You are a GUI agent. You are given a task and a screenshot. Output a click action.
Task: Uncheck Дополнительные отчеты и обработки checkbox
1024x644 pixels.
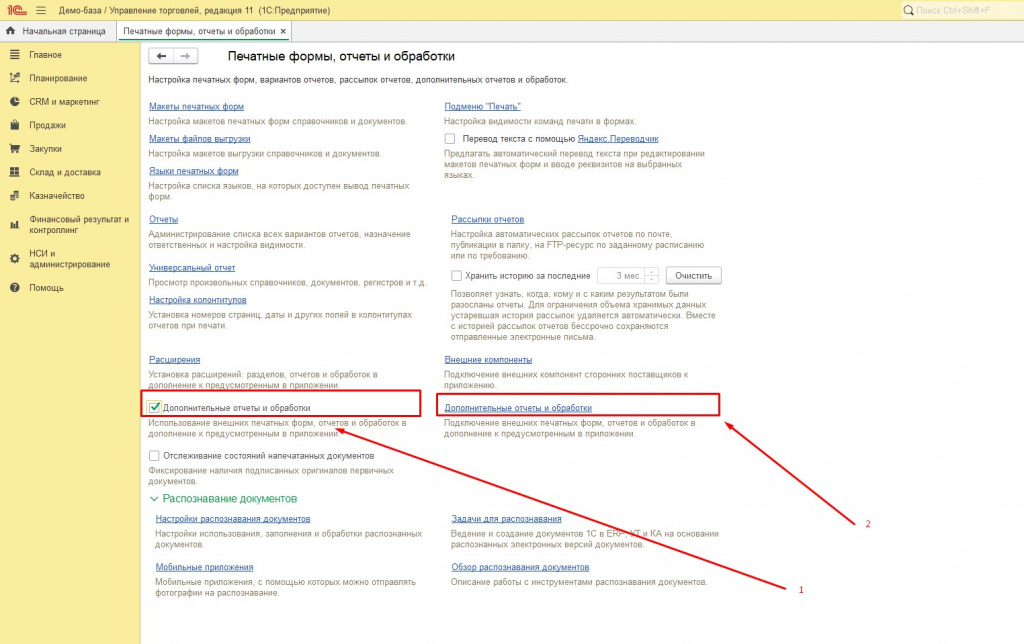(154, 408)
